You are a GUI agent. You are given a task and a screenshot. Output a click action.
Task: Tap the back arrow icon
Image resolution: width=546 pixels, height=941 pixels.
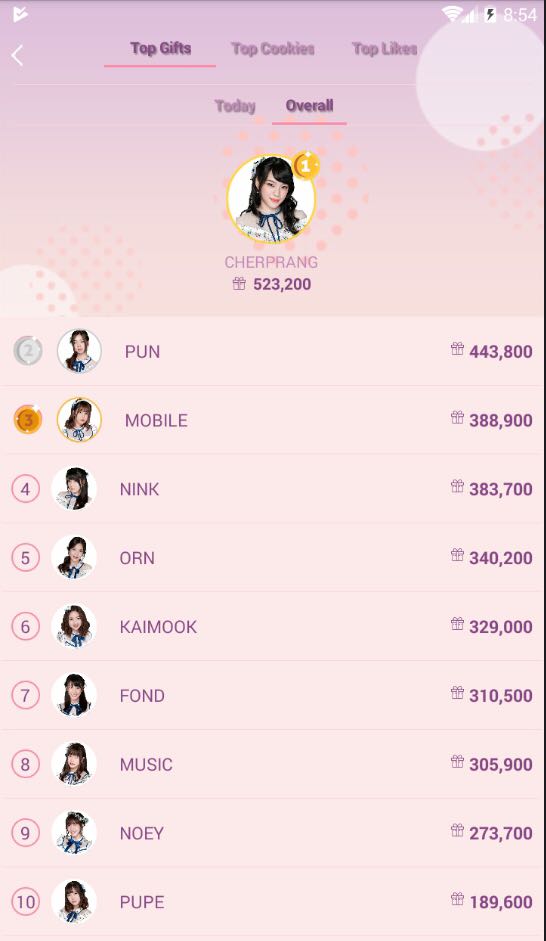tap(17, 56)
